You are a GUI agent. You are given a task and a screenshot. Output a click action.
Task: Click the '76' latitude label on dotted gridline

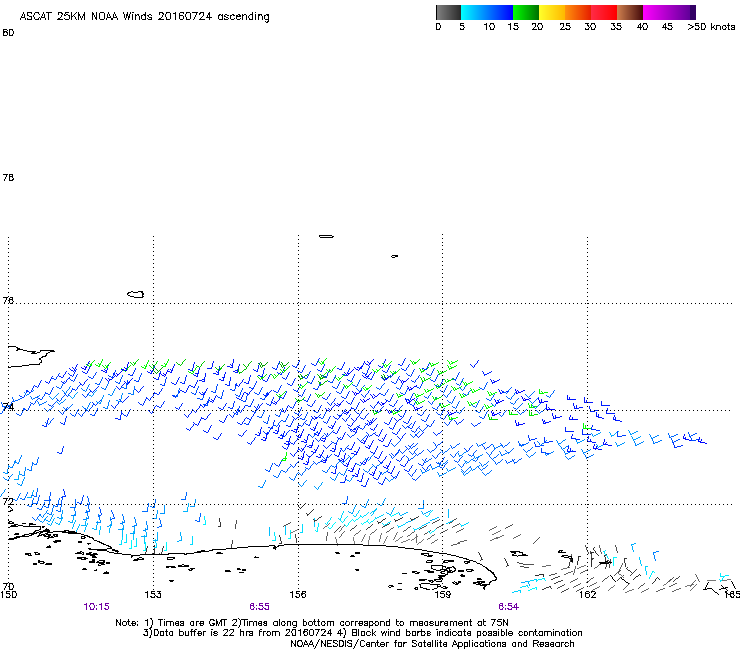click(x=8, y=300)
